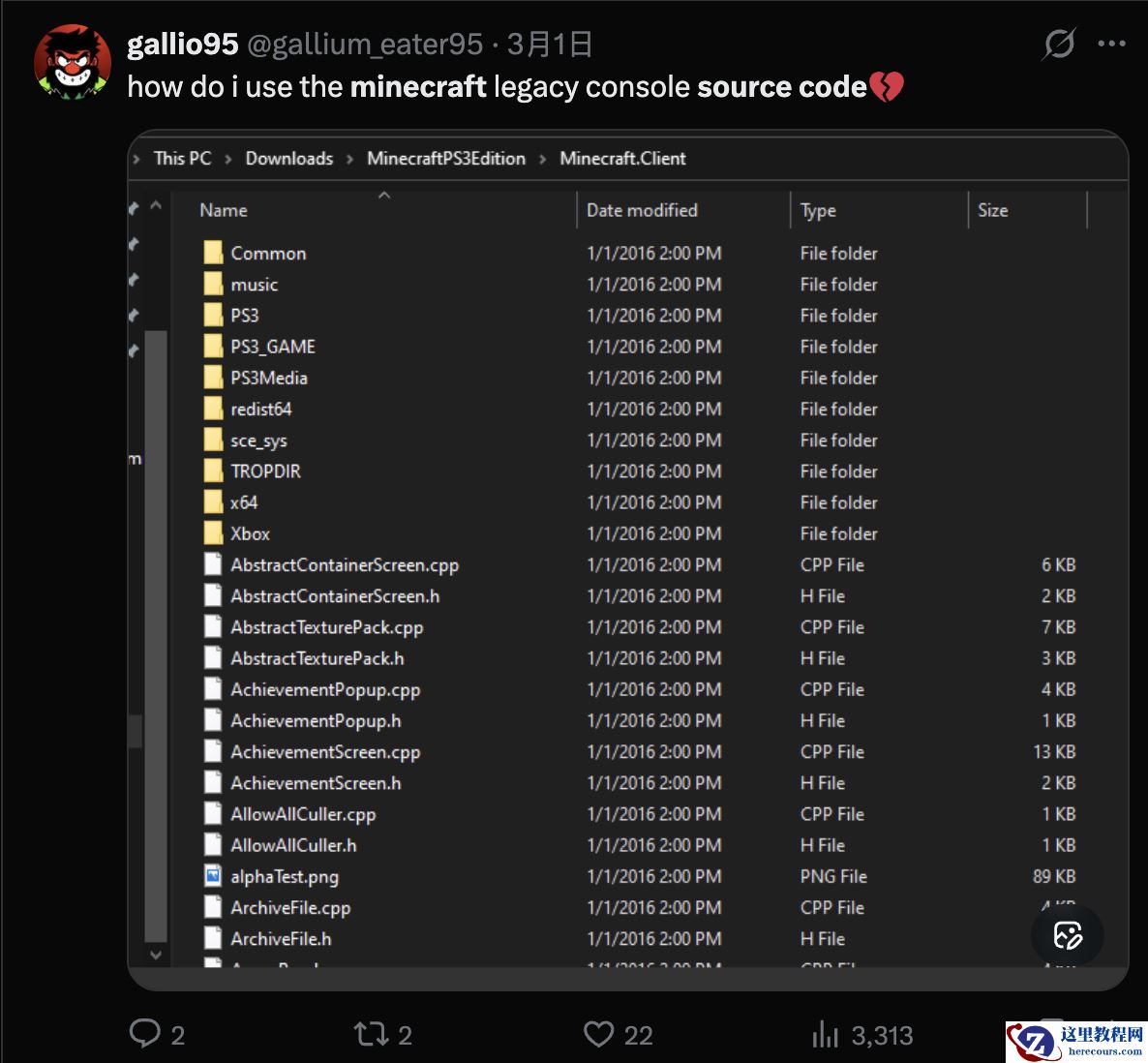This screenshot has height=1063, width=1148.
Task: Click the first pin icon in navigation pane
Action: tap(134, 209)
